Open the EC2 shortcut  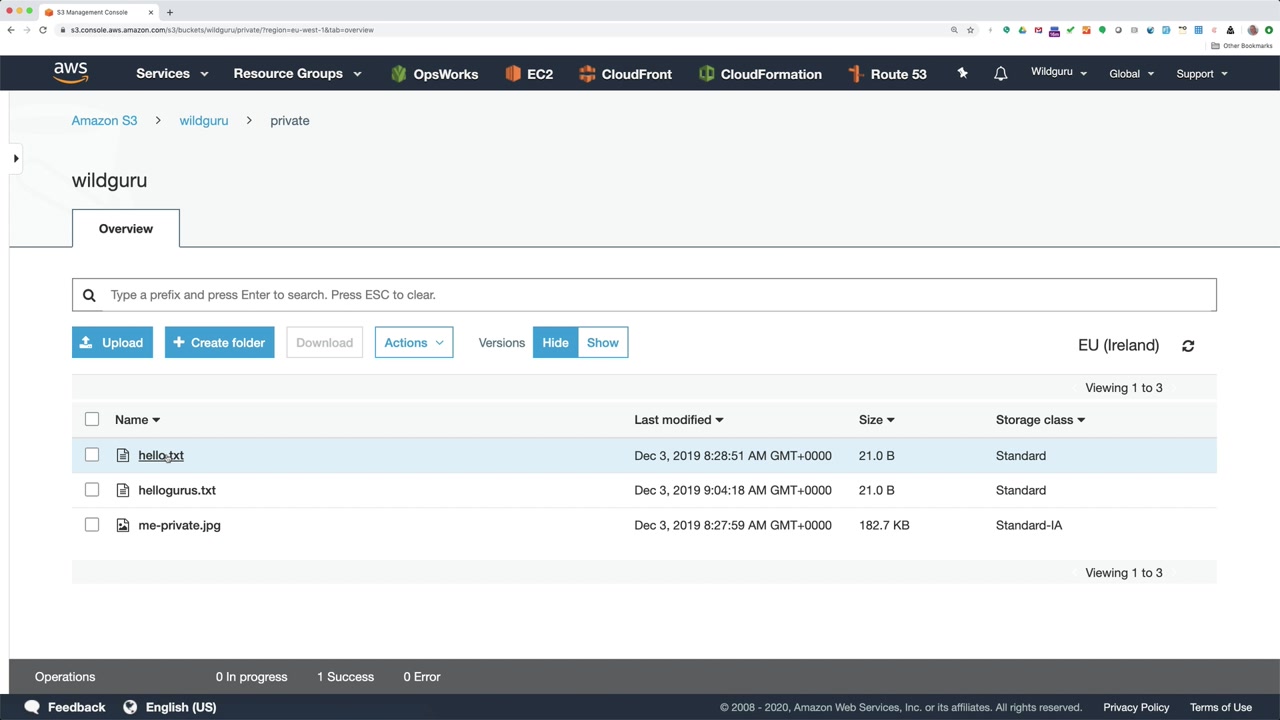click(529, 74)
